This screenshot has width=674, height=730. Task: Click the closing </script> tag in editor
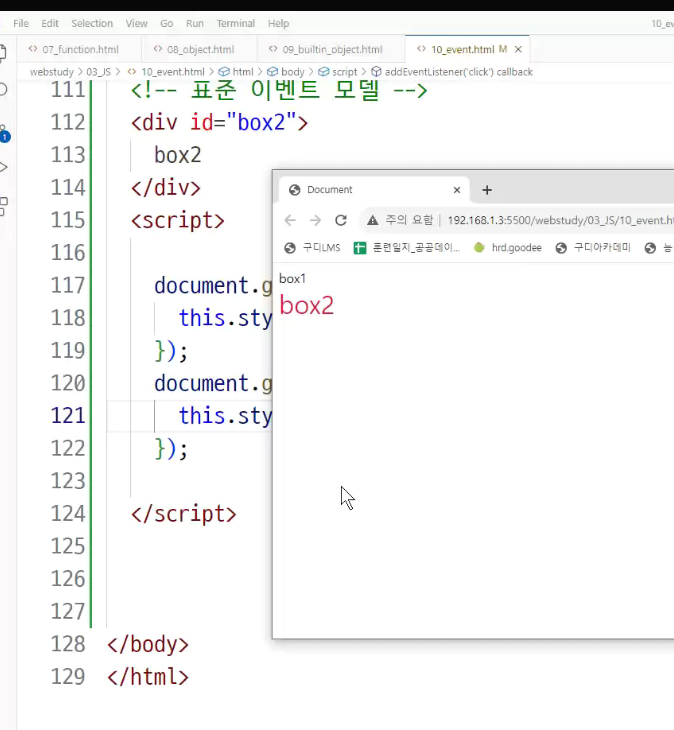pos(183,514)
